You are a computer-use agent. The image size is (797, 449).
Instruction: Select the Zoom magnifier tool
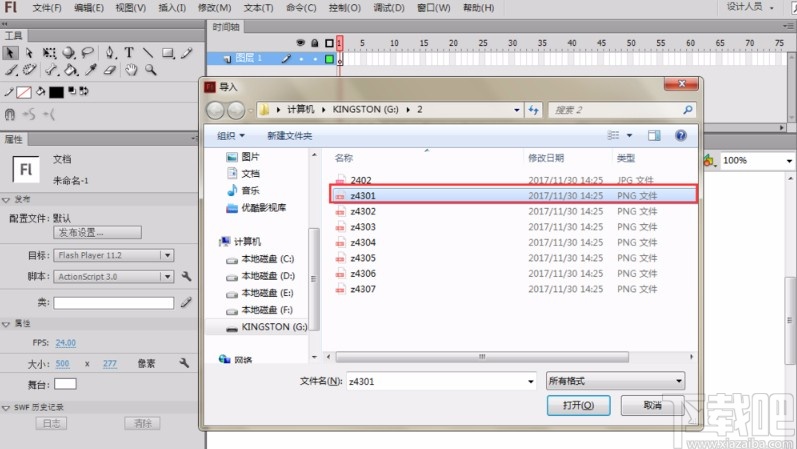point(150,70)
